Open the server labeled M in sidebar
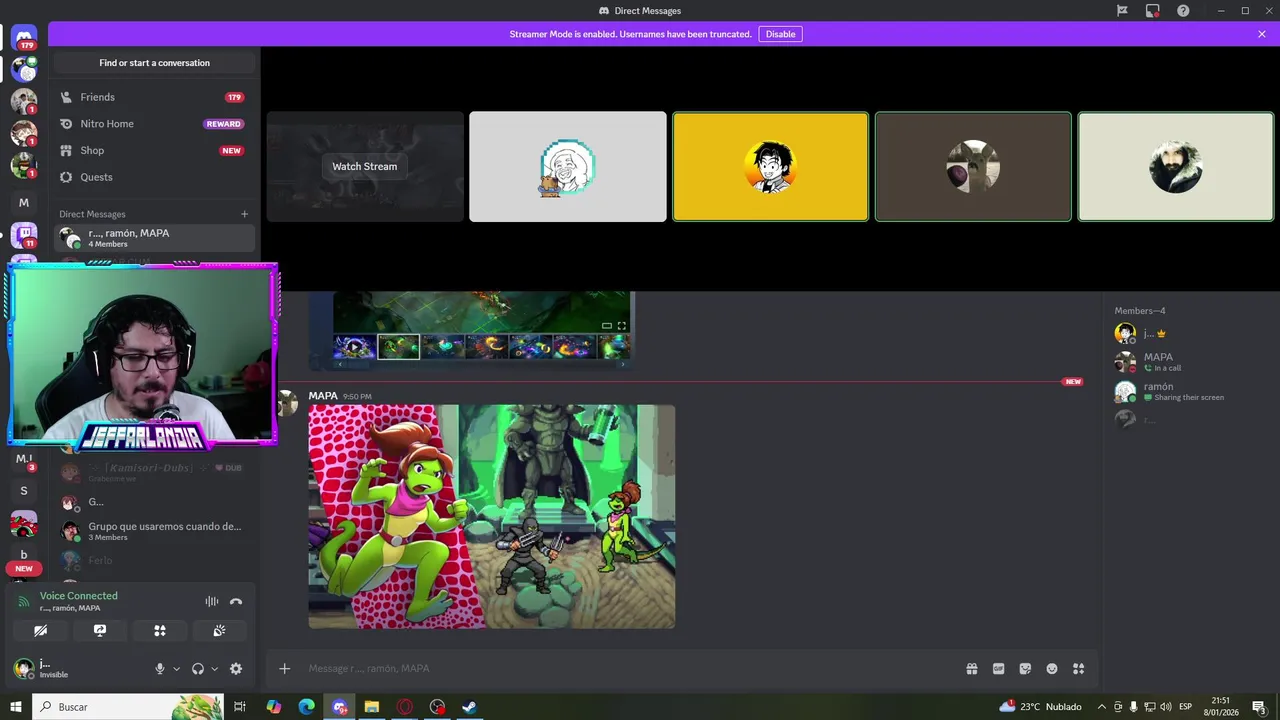Viewport: 1280px width, 720px height. pyautogui.click(x=24, y=202)
